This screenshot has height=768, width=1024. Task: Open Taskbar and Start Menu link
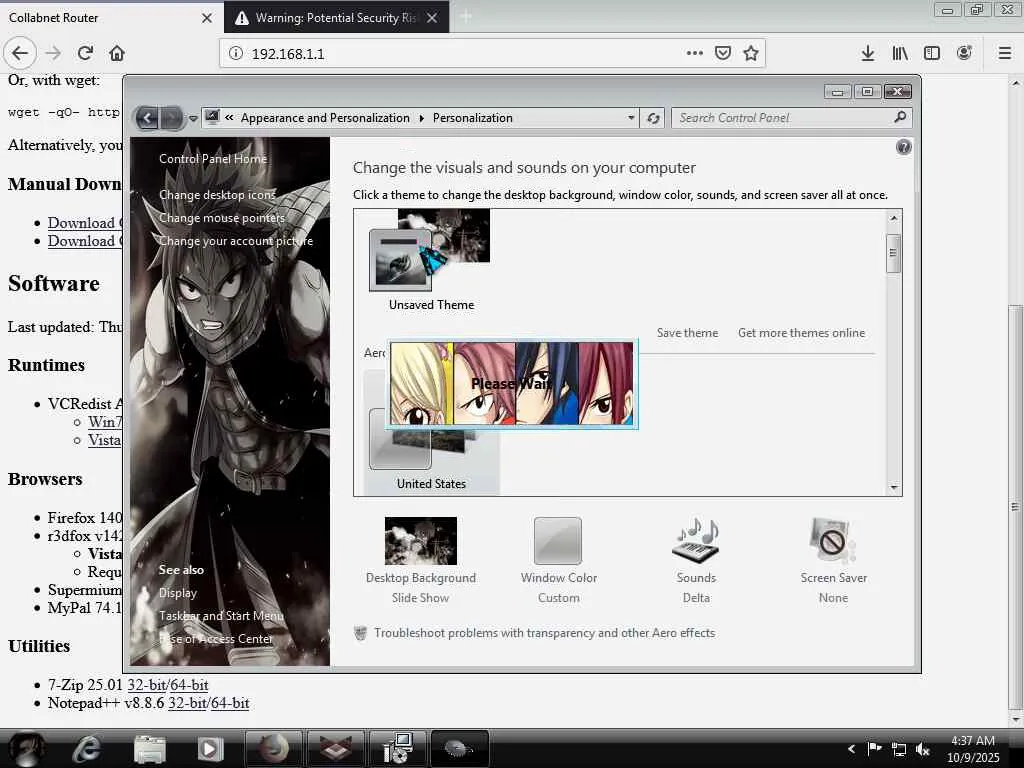pyautogui.click(x=221, y=616)
